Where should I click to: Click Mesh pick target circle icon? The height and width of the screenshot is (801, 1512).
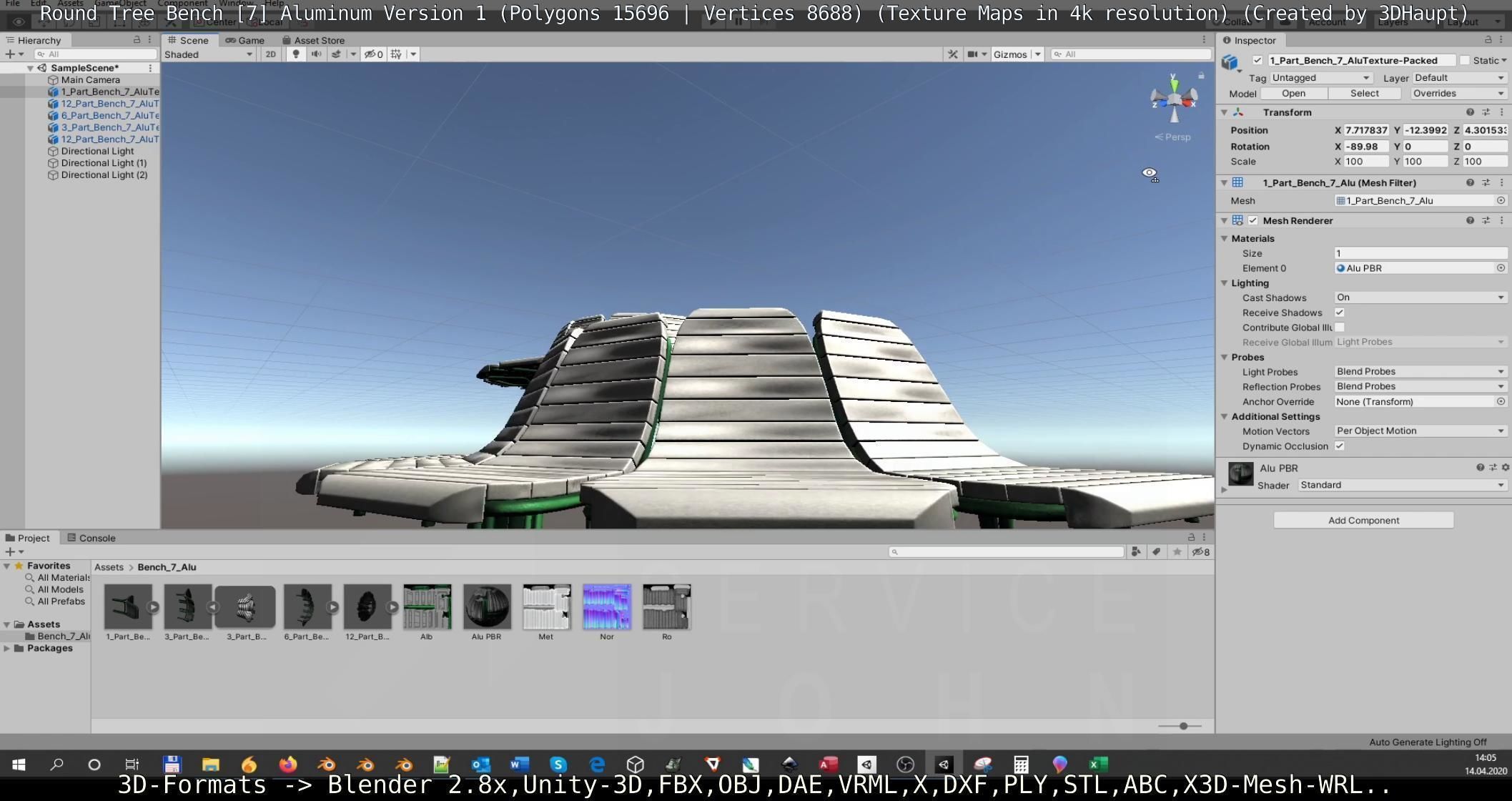point(1501,201)
